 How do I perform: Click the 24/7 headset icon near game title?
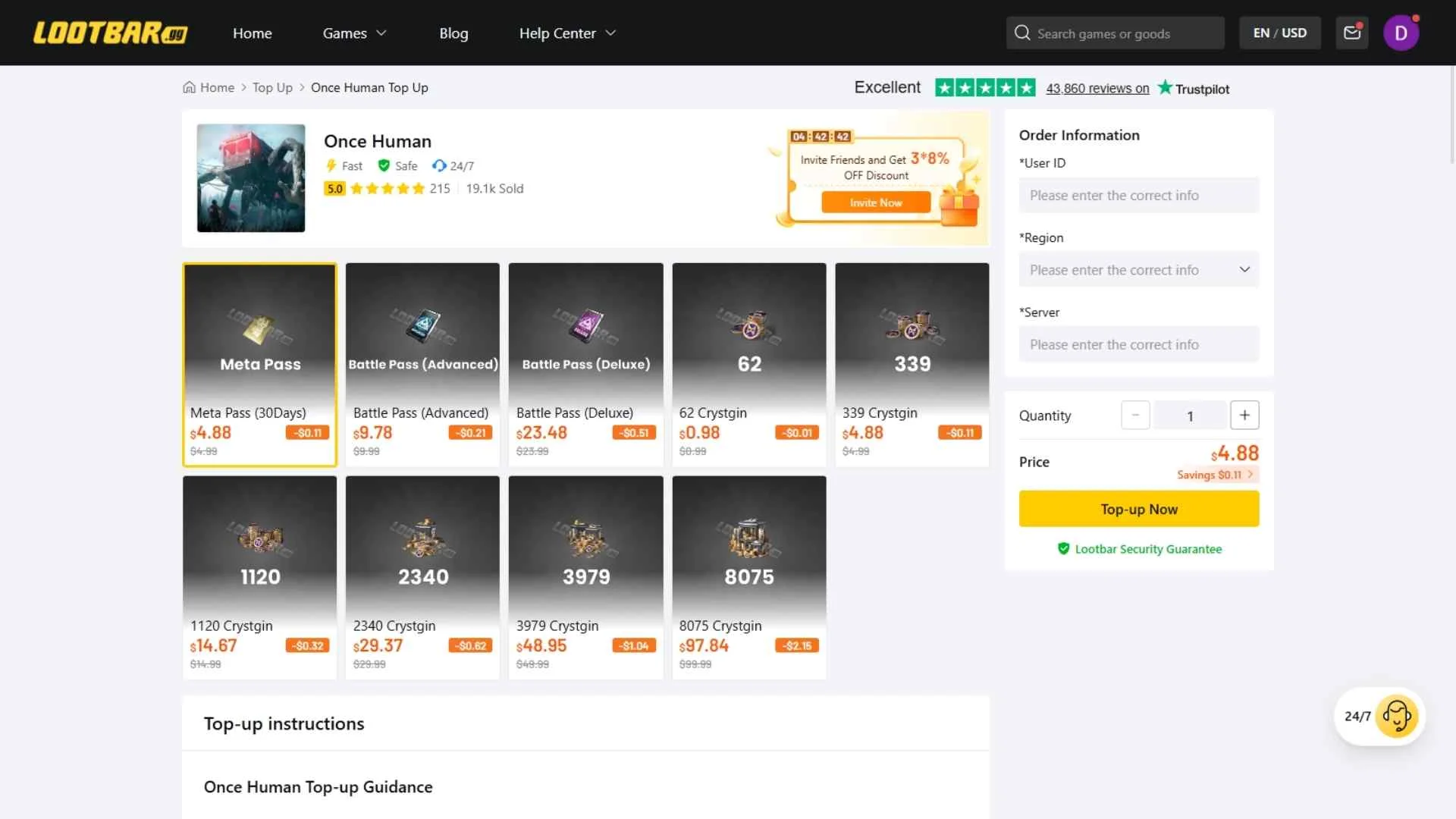click(x=438, y=165)
